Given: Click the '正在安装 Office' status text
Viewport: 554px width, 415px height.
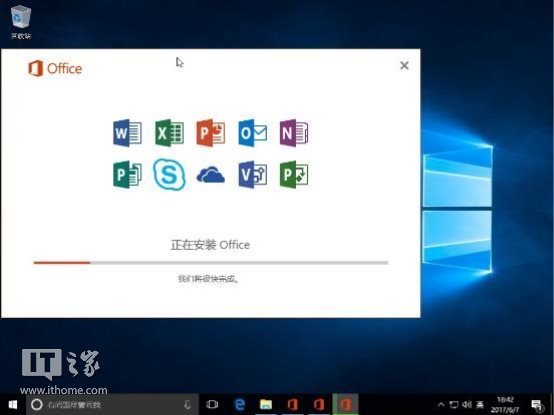Looking at the screenshot, I should pos(210,245).
